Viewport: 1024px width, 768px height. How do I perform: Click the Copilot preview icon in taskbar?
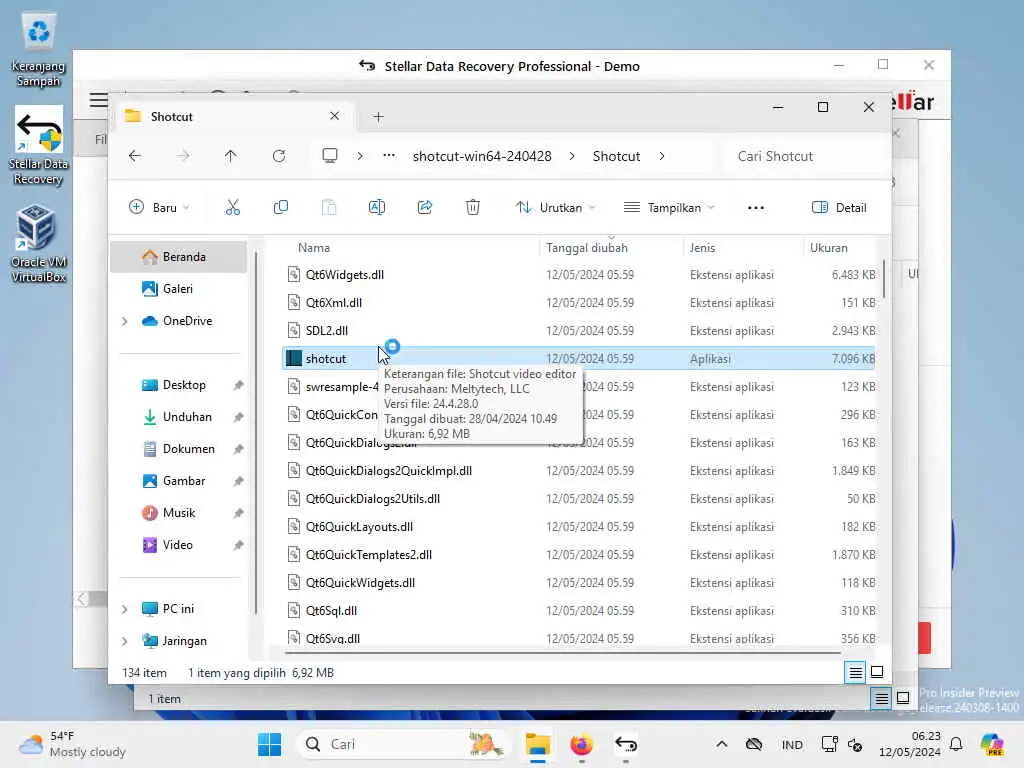(992, 744)
